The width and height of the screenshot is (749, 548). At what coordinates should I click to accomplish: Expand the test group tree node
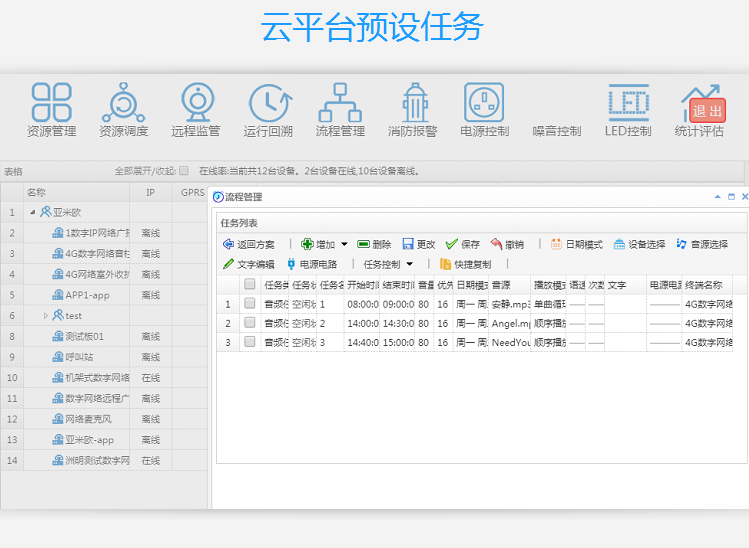[x=45, y=315]
